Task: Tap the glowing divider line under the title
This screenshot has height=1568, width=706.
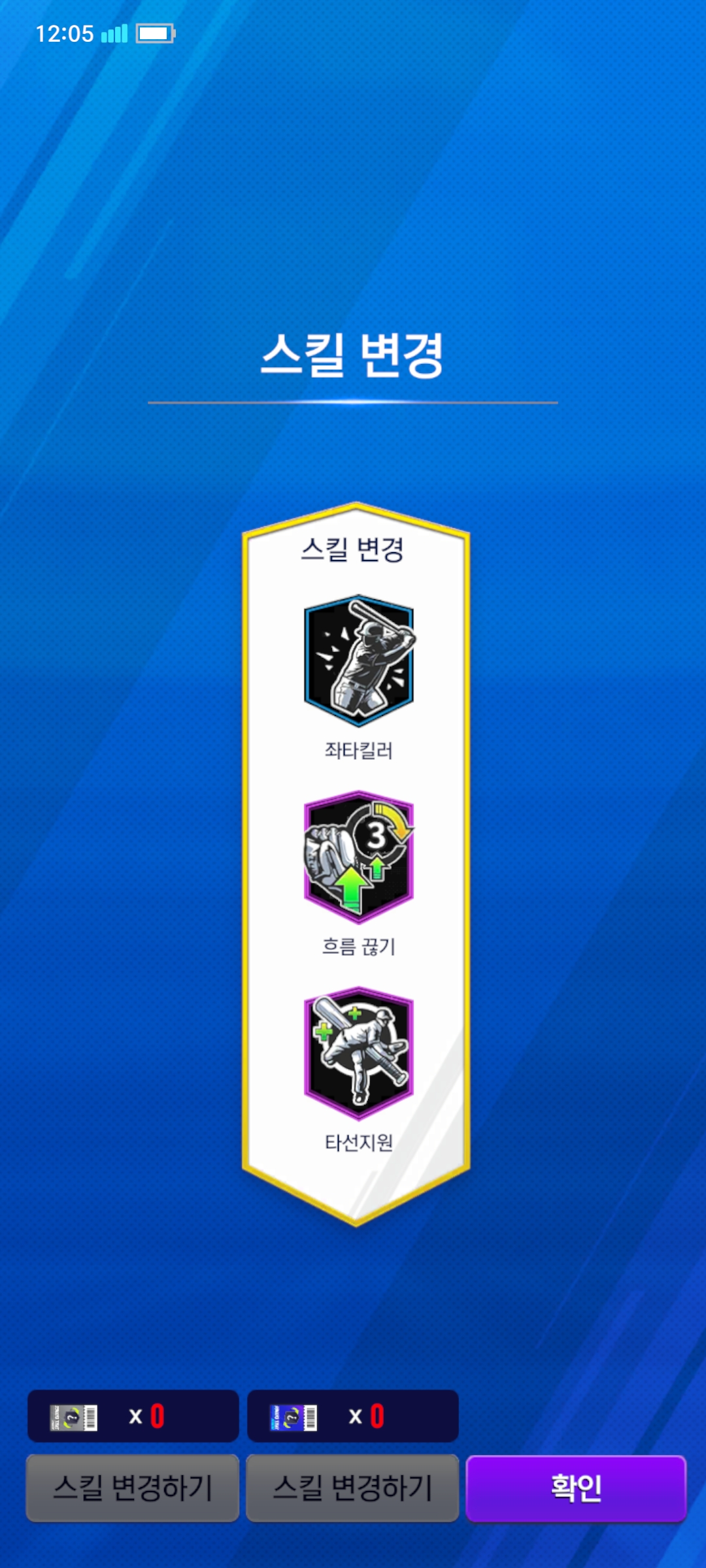Action: coord(352,402)
